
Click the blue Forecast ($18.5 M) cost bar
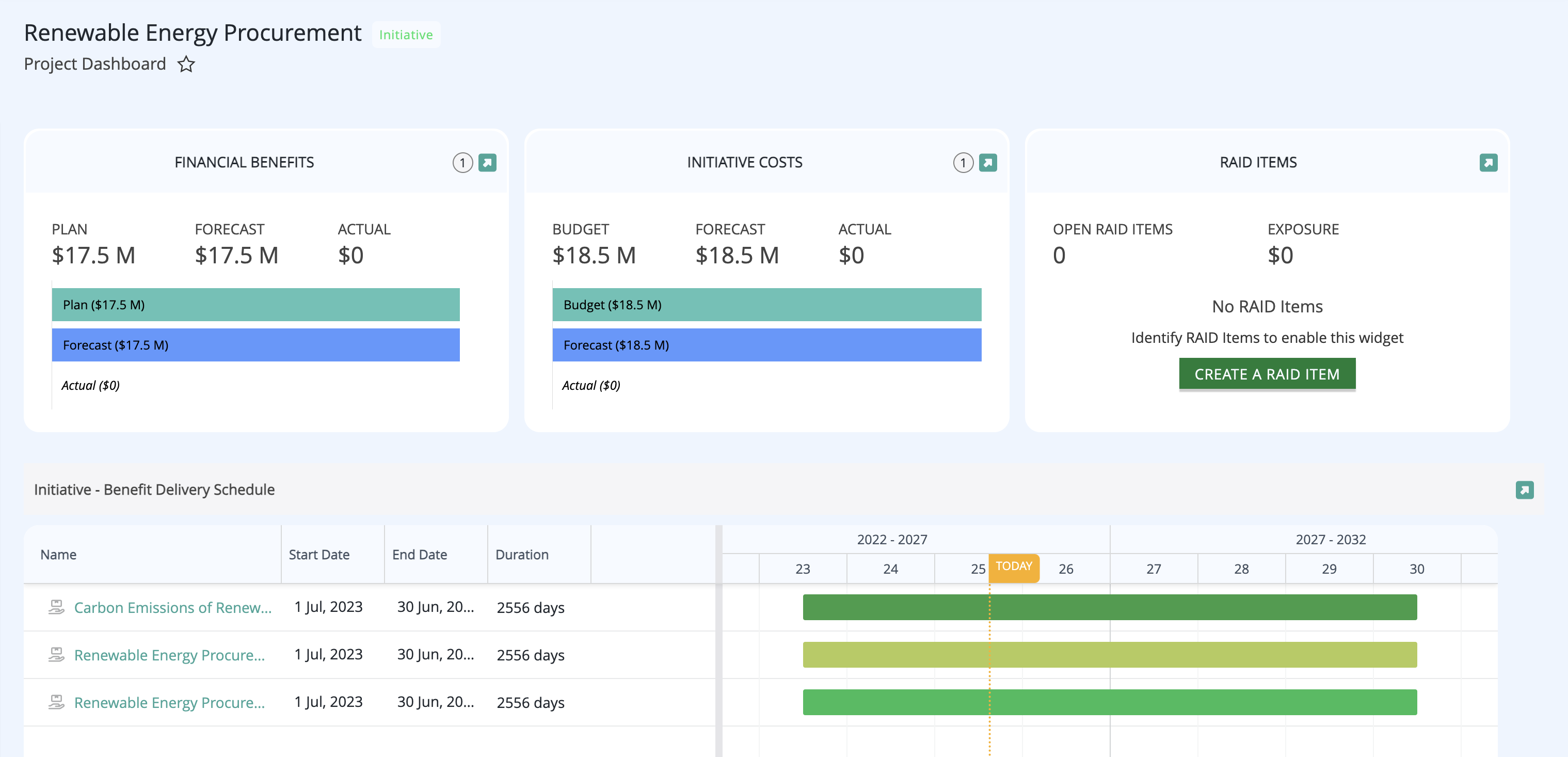(x=766, y=345)
